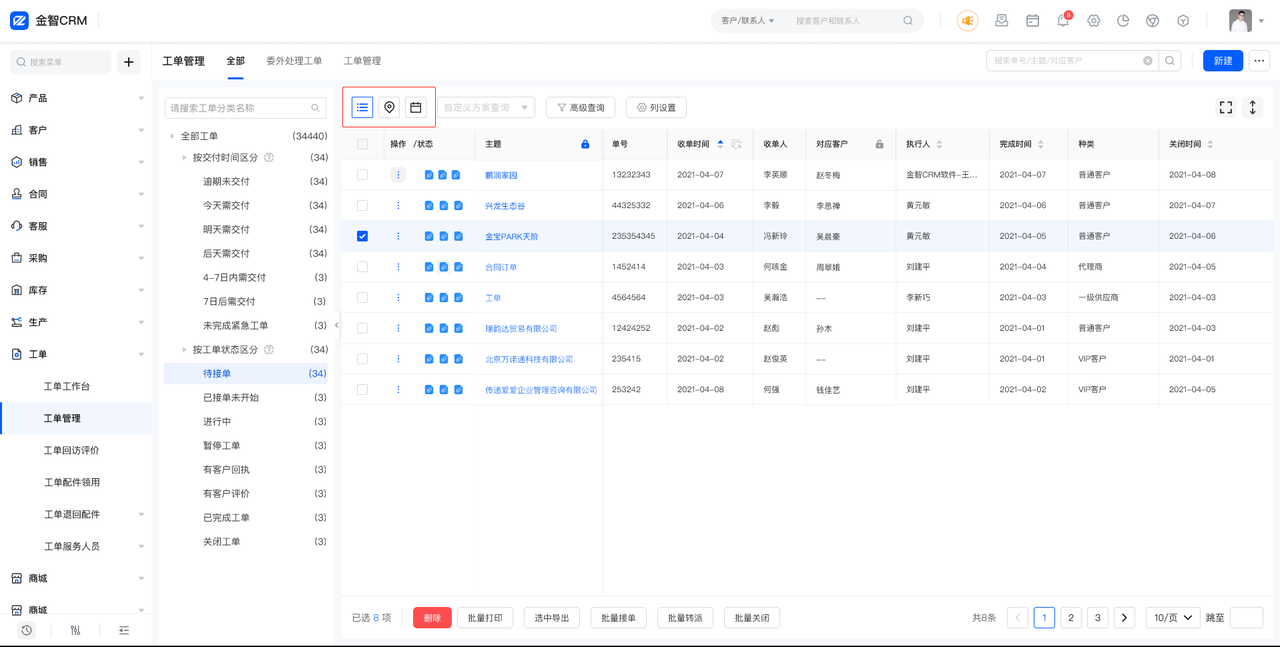Check the checkbox for 瑞韵达贸易有限公司 row
Screen dimensions: 1280x647
pos(362,328)
